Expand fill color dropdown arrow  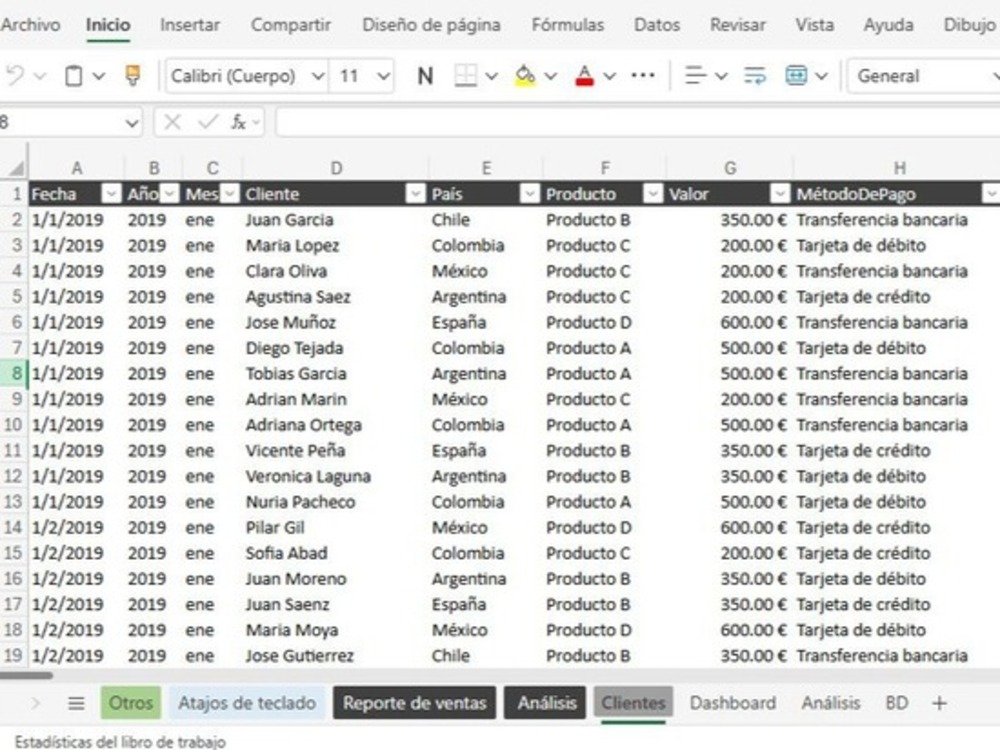(550, 77)
